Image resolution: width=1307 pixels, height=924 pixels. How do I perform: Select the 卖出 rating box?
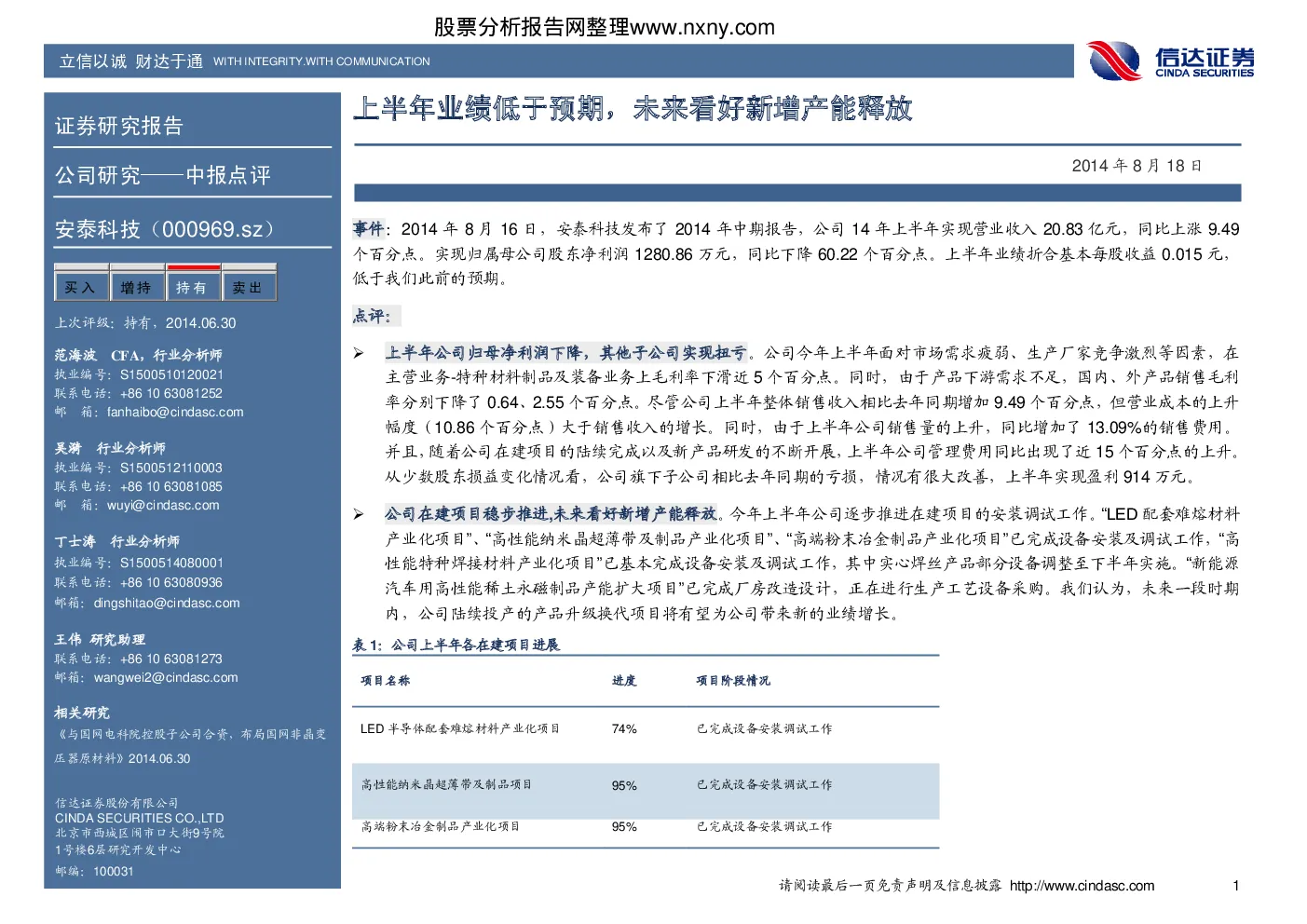click(x=249, y=285)
